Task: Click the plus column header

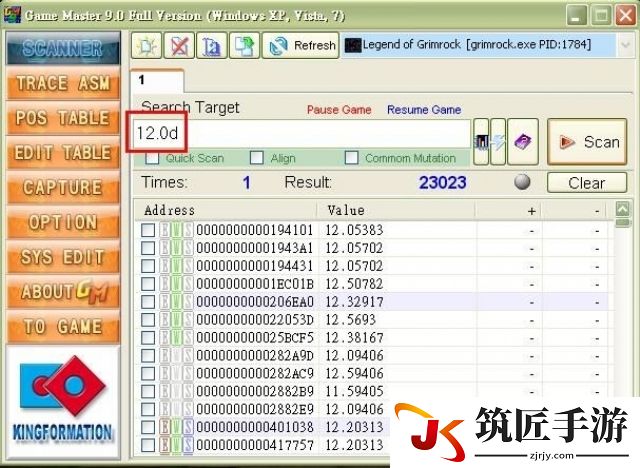Action: click(x=509, y=211)
